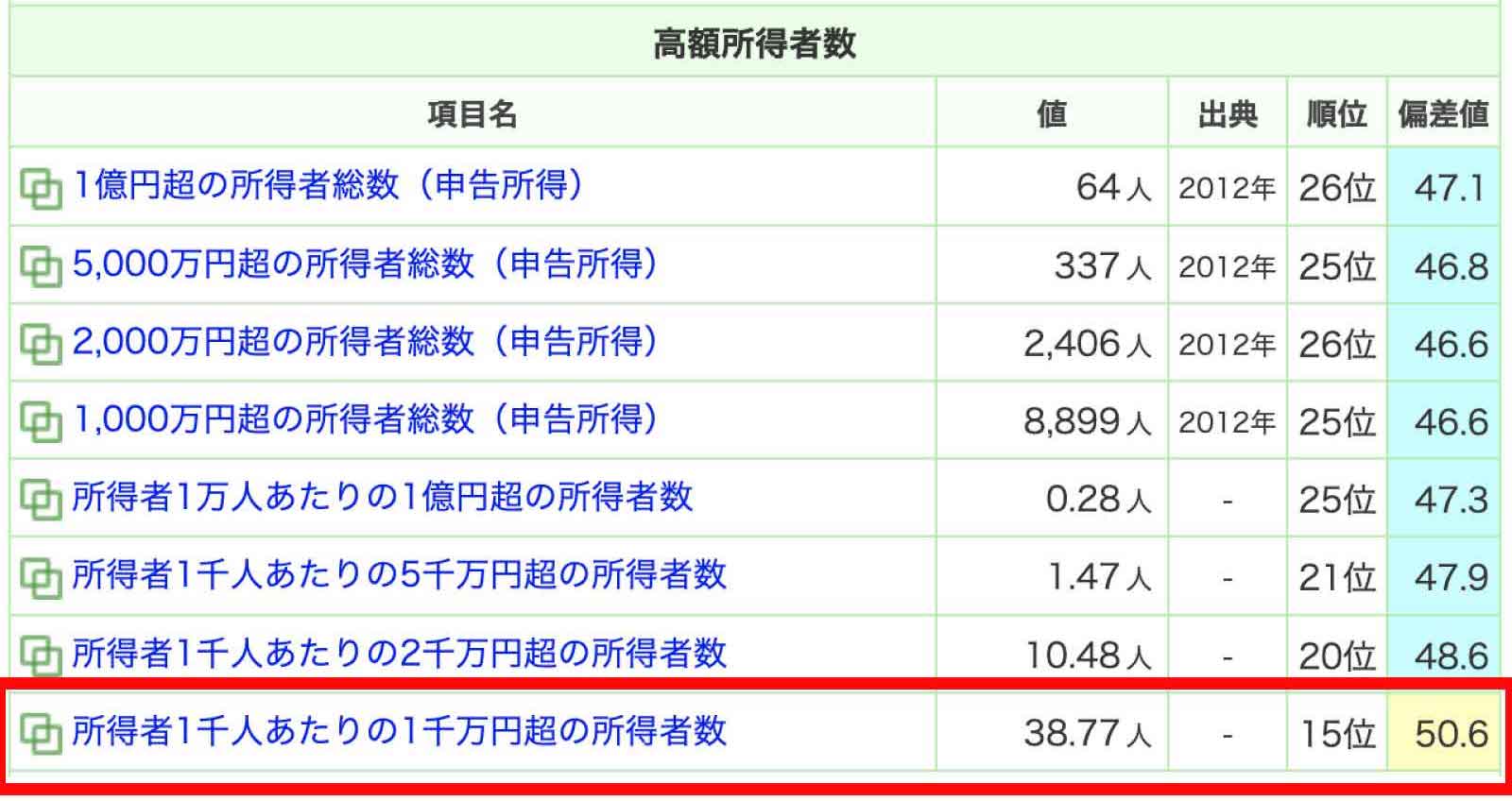Click the icon beside 1億円超の所得者総数（申告所得）
1512x801 pixels.
point(41,189)
